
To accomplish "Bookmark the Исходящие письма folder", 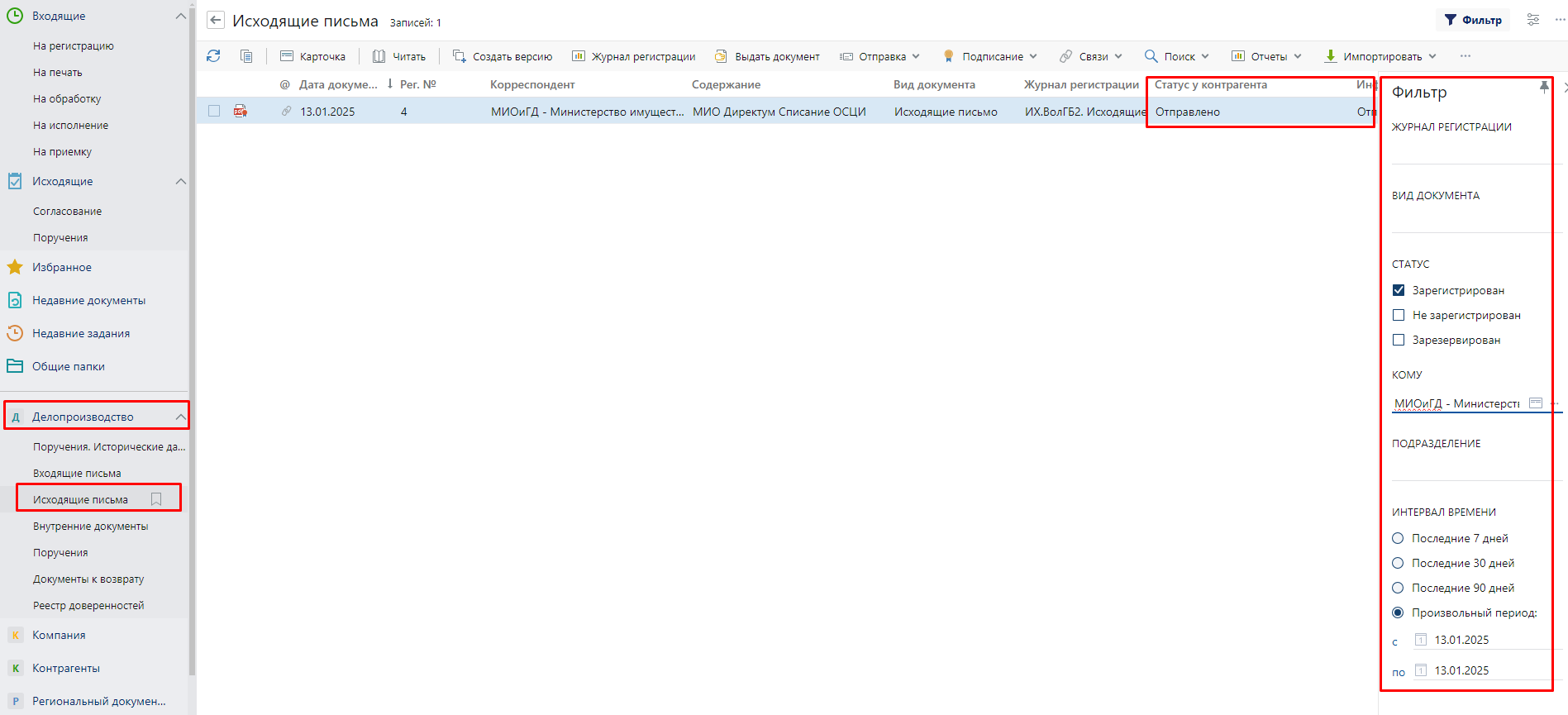I will 156,499.
